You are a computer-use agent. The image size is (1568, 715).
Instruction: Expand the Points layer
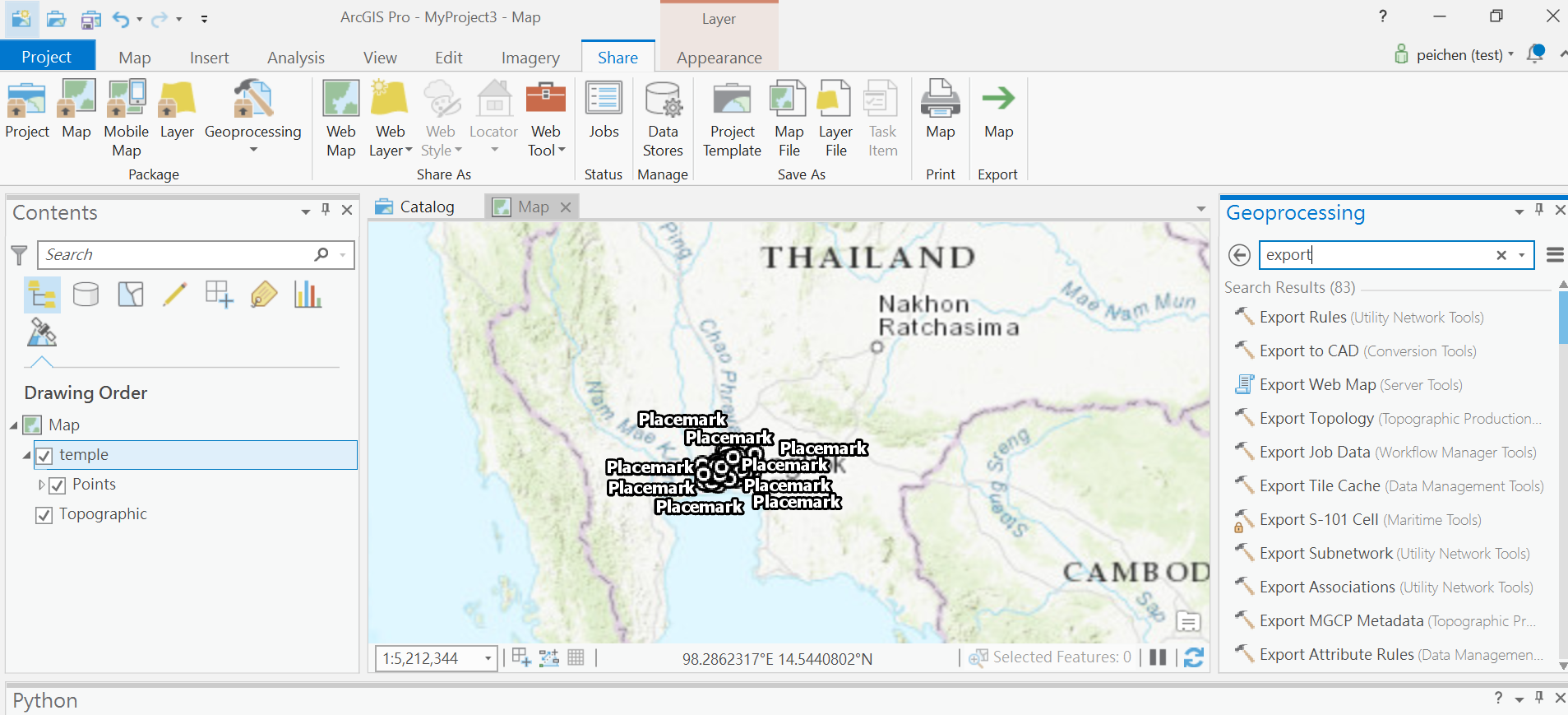coord(41,485)
